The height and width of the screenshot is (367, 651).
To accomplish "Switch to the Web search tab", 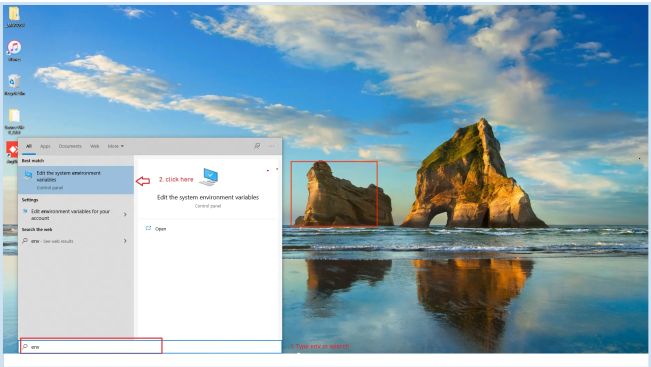I will 95,146.
